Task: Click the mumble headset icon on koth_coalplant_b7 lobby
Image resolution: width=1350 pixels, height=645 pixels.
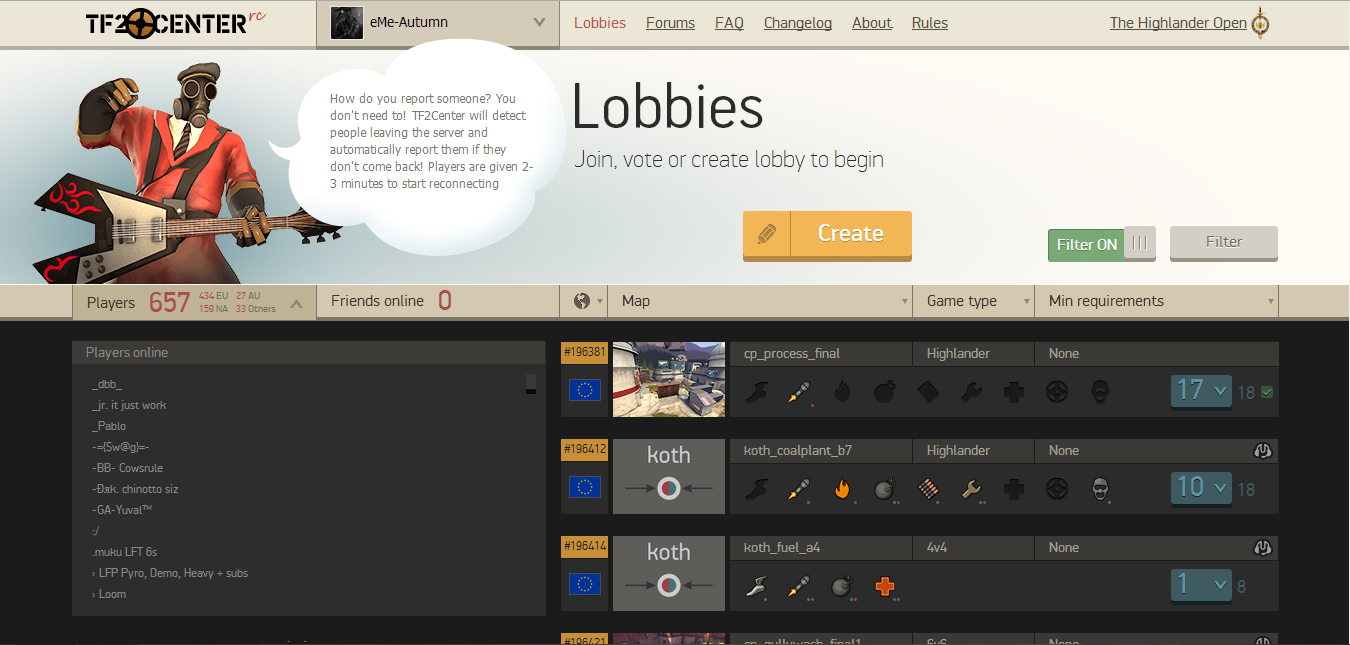Action: pyautogui.click(x=1262, y=451)
